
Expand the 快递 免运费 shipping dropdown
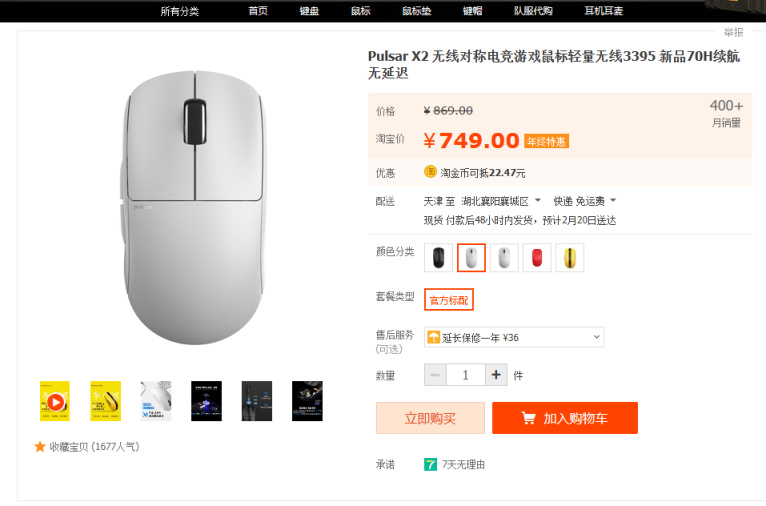pyautogui.click(x=613, y=201)
